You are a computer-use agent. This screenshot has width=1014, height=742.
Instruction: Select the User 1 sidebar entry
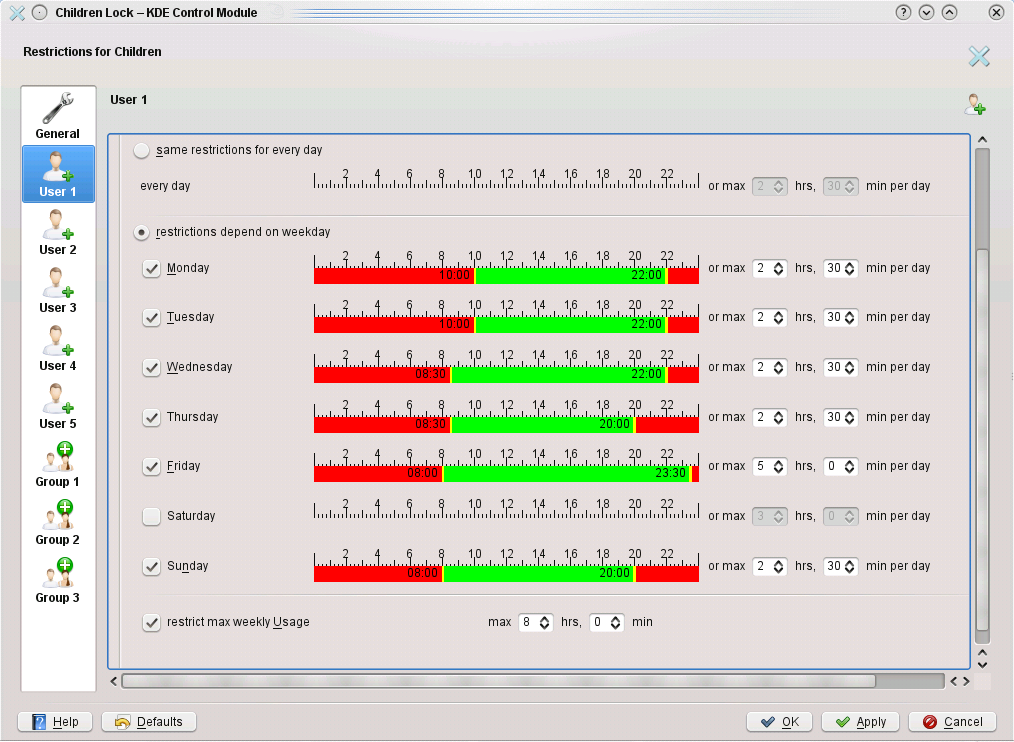coord(58,174)
